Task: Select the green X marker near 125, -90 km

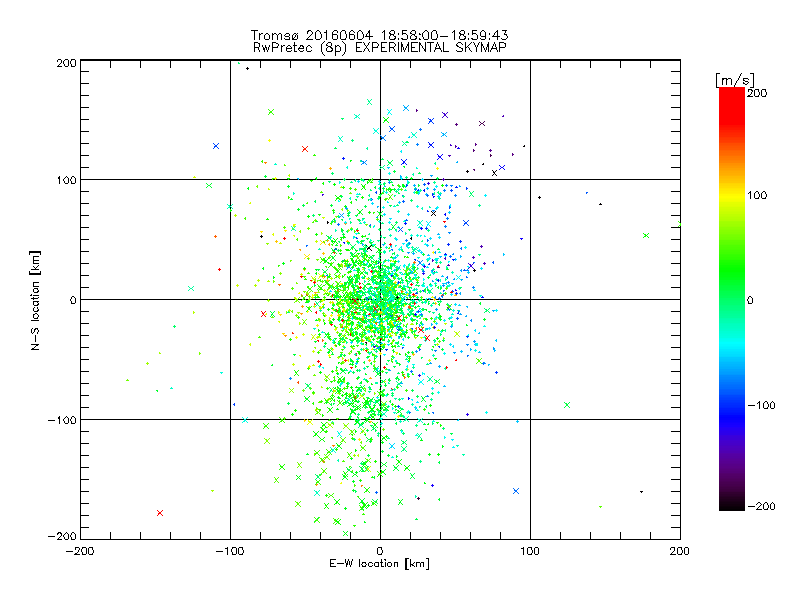Action: (567, 405)
